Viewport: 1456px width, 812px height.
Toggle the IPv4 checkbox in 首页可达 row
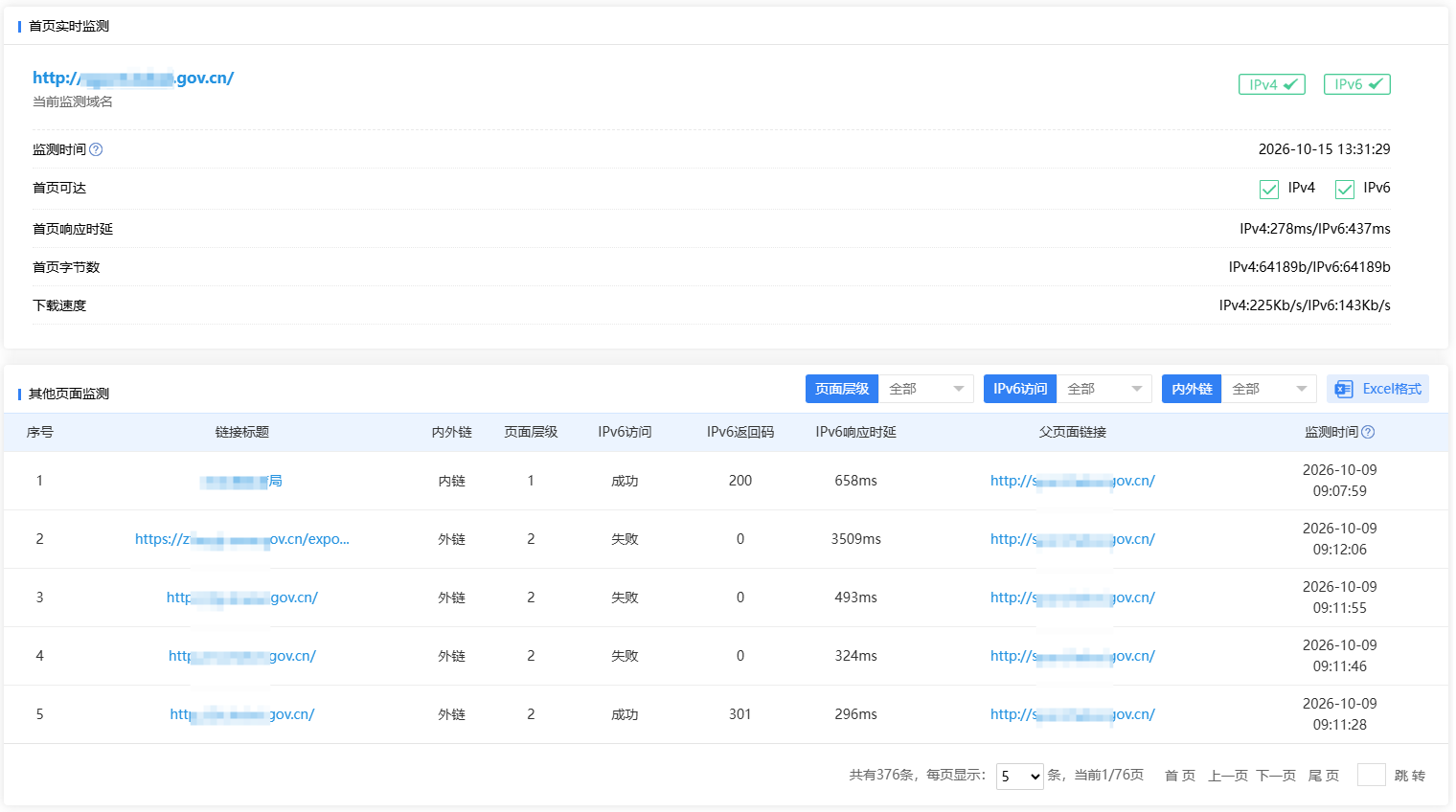1269,189
